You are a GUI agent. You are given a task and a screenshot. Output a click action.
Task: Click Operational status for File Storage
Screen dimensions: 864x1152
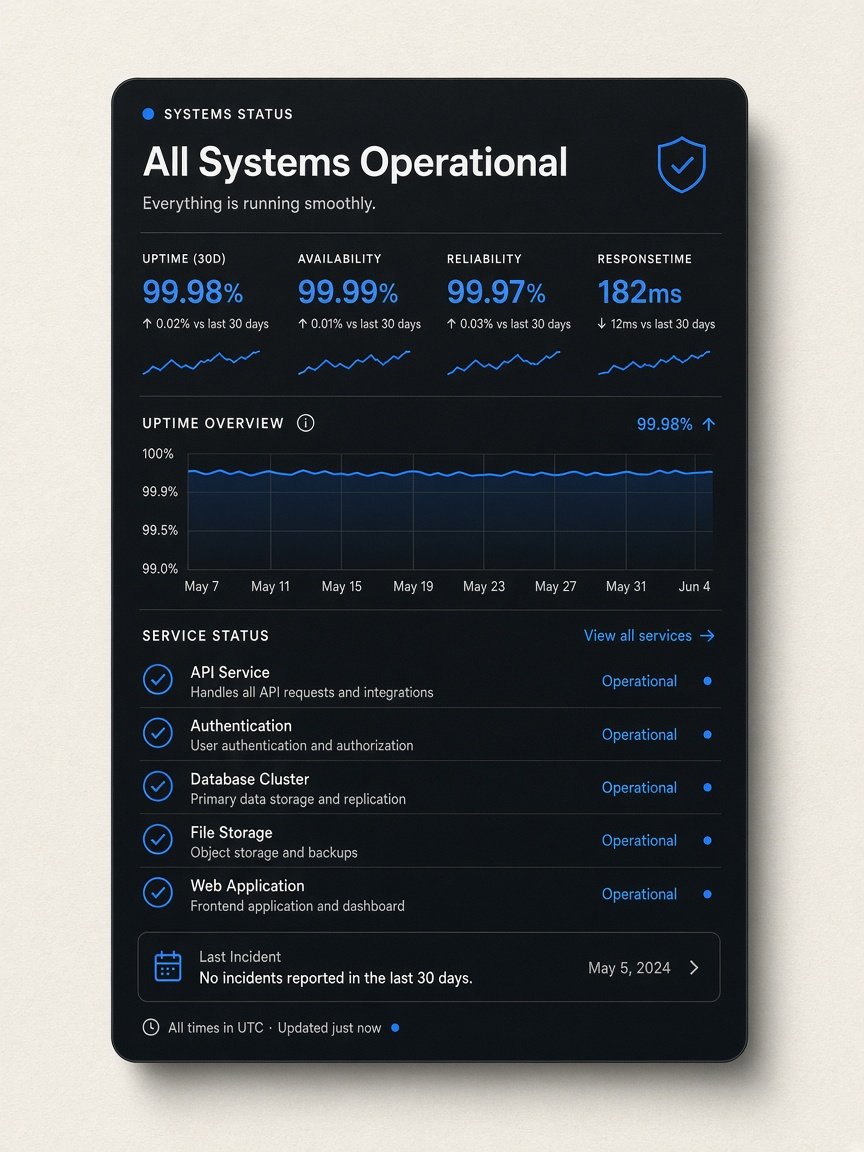[639, 840]
